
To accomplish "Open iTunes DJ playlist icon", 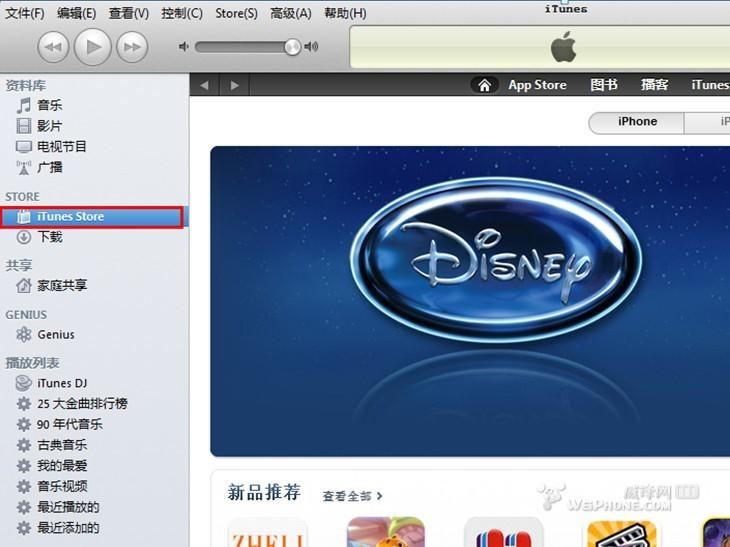I will (24, 383).
